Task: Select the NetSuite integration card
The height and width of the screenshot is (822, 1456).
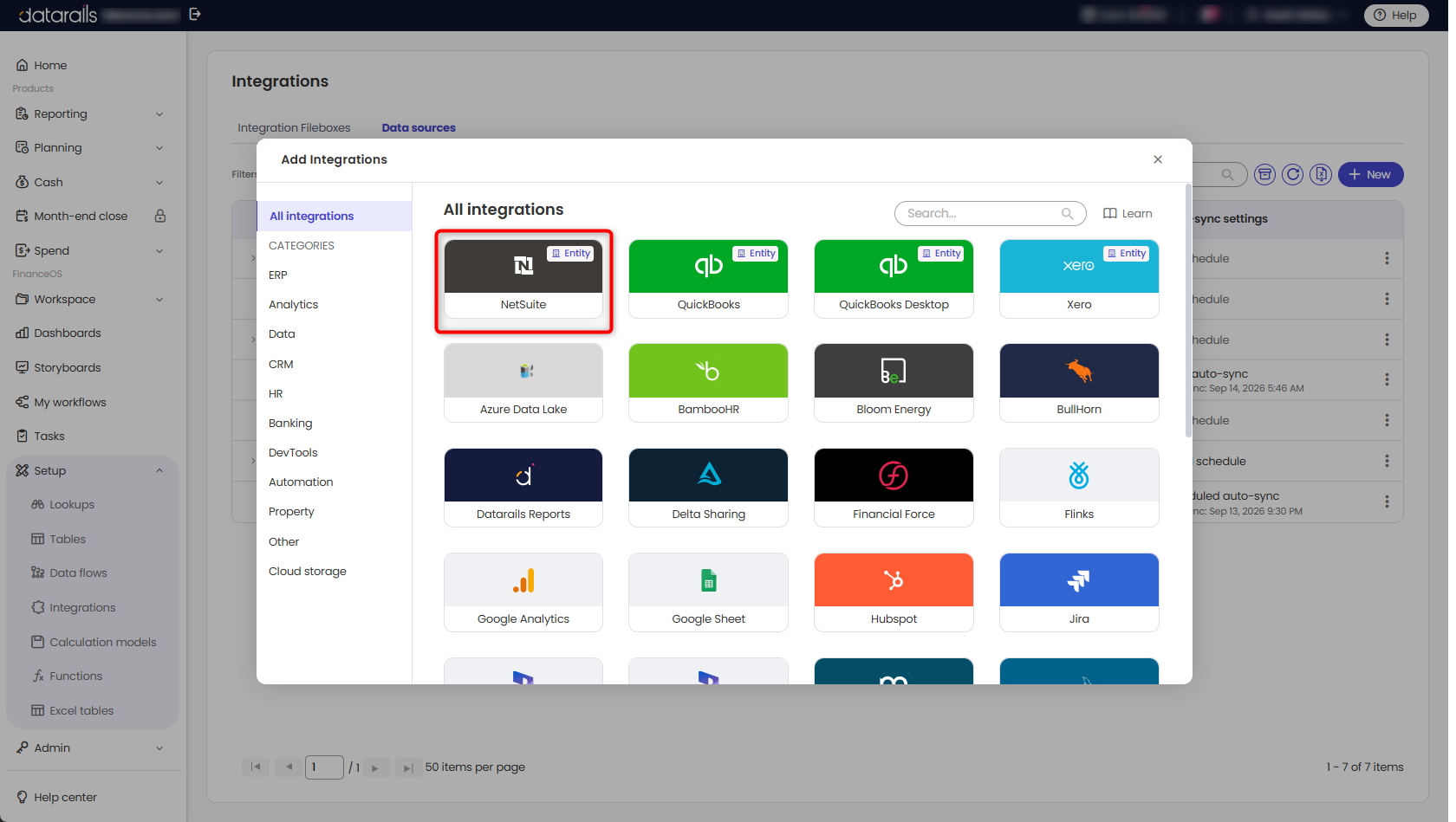Action: coord(523,279)
